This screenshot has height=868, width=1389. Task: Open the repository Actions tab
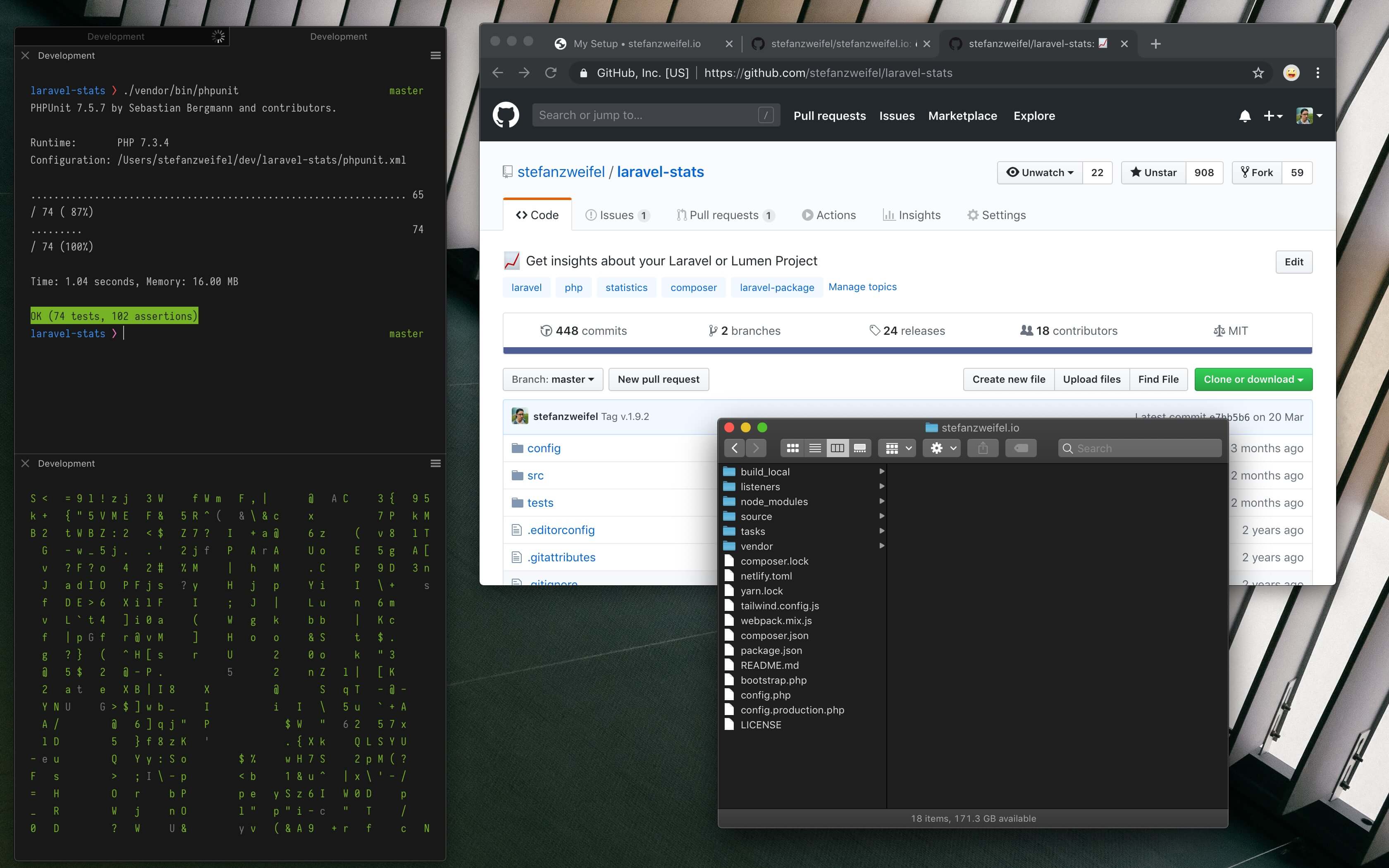[x=829, y=215]
